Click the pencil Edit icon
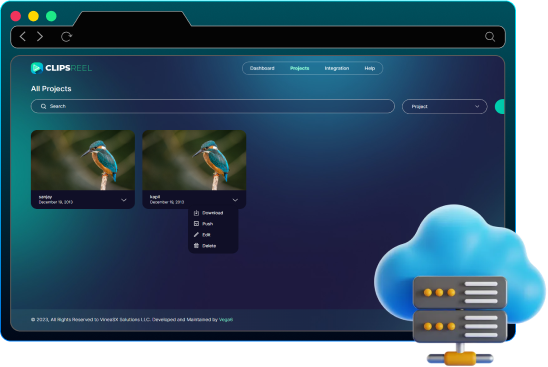 196,235
